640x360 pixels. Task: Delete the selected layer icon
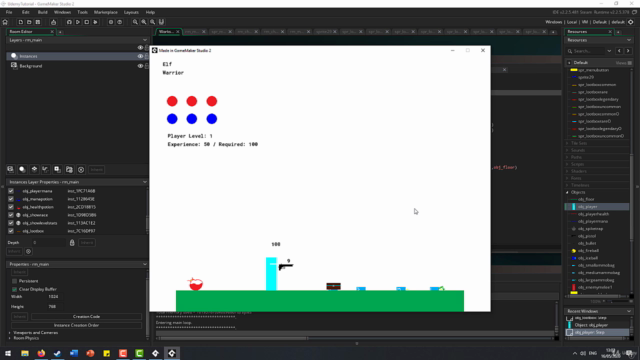(81, 170)
